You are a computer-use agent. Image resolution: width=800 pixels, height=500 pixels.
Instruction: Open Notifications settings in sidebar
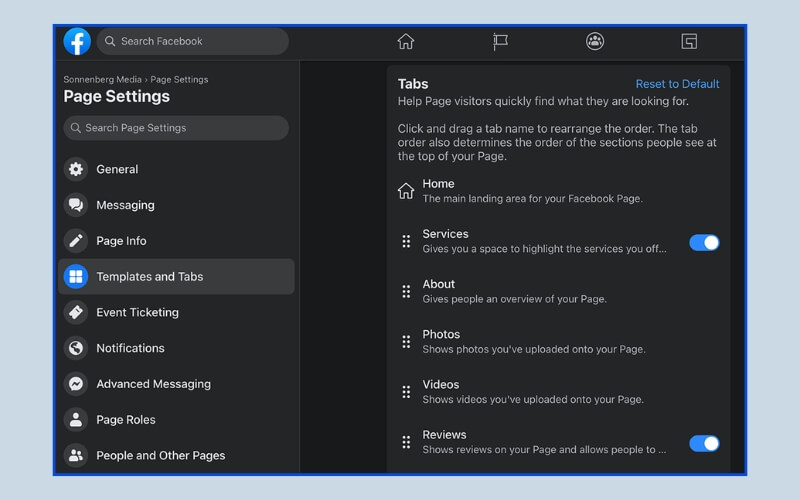(130, 348)
